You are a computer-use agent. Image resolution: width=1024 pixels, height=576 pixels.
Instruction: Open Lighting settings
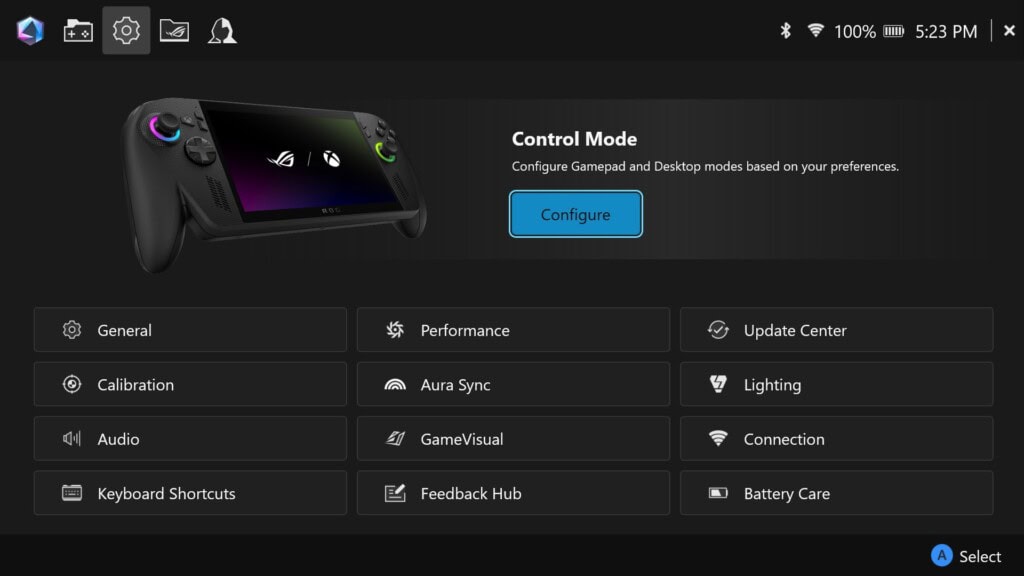[837, 384]
